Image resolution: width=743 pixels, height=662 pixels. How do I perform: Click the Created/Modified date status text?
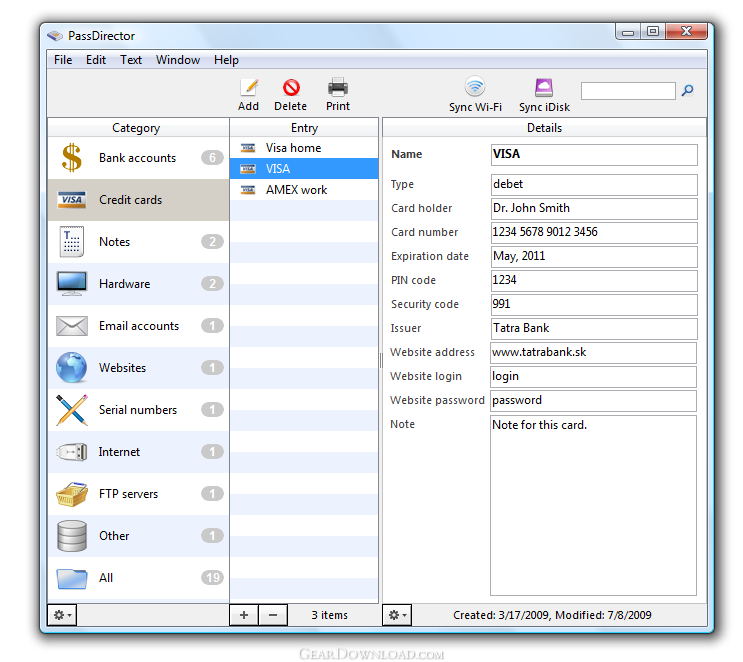click(552, 615)
